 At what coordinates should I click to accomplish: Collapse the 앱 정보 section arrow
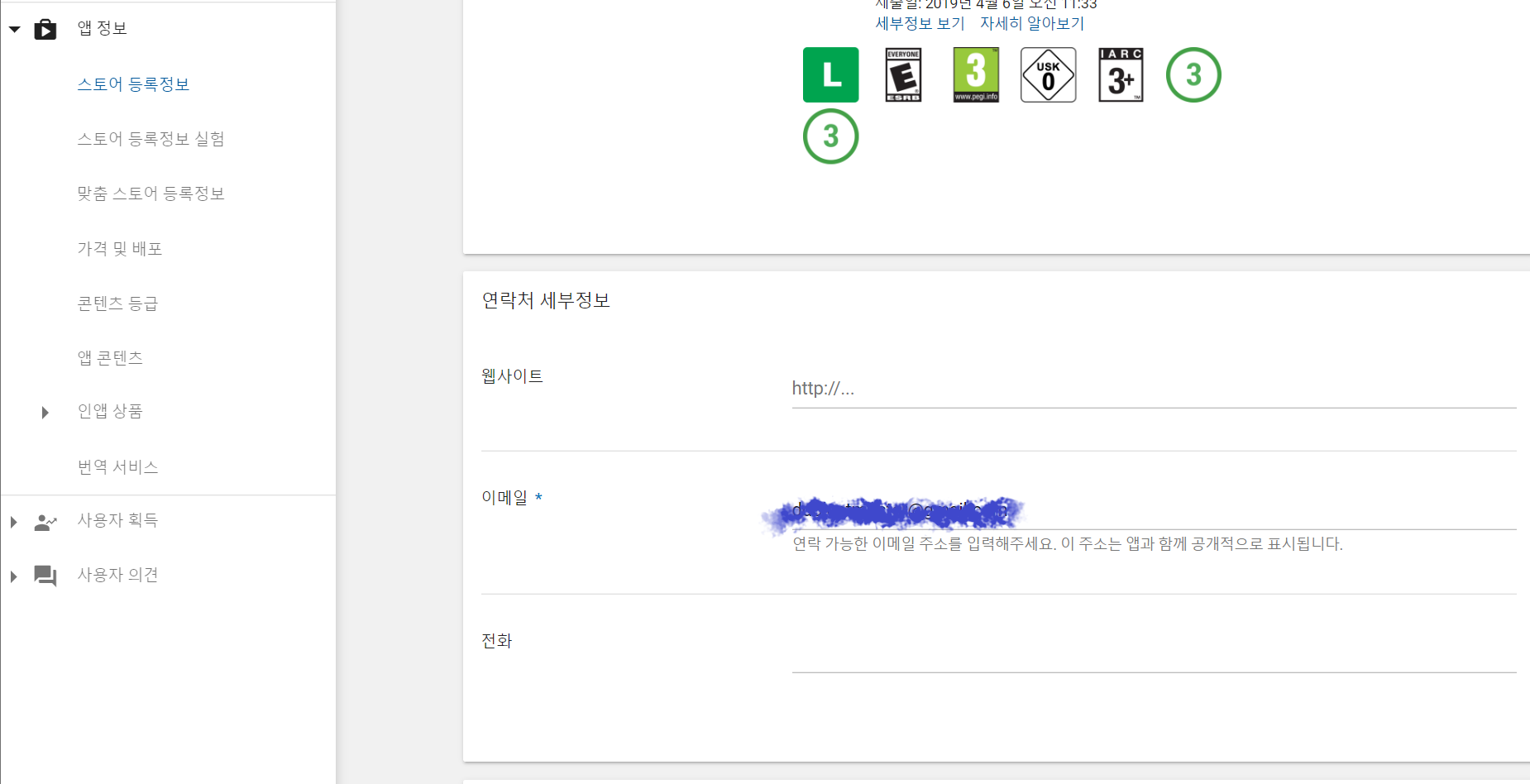coord(15,29)
